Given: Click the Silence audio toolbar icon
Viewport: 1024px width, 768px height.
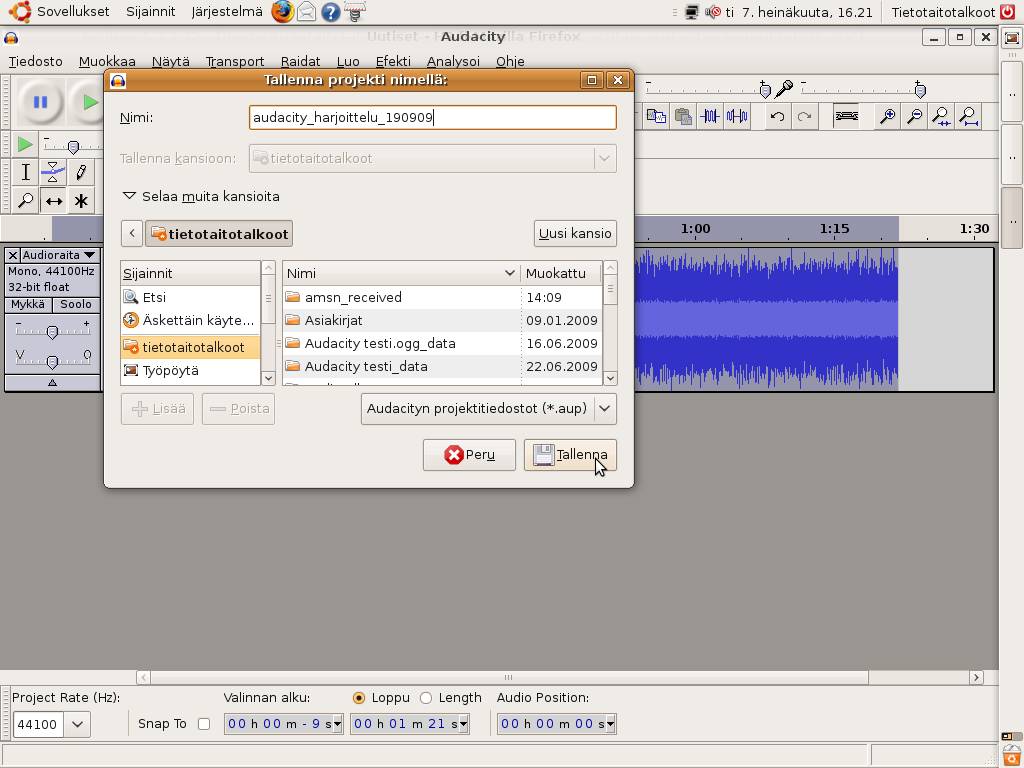Looking at the screenshot, I should pos(737,116).
